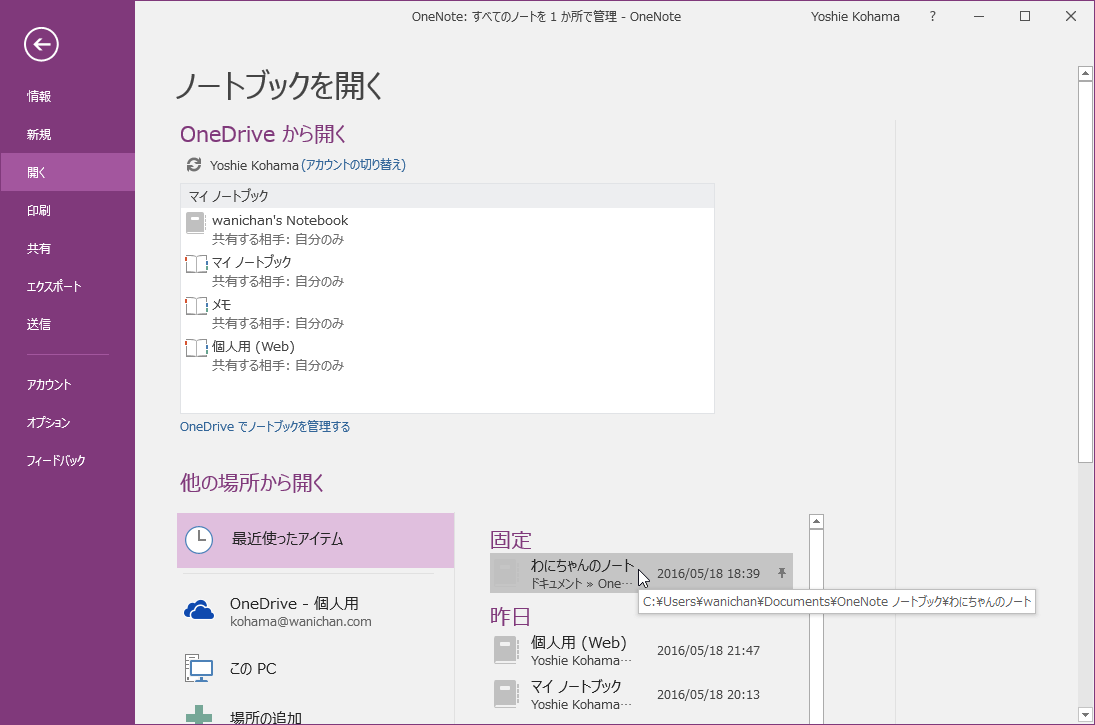
Task: Click the Yoshie Kohama name in title bar
Action: pyautogui.click(x=855, y=17)
